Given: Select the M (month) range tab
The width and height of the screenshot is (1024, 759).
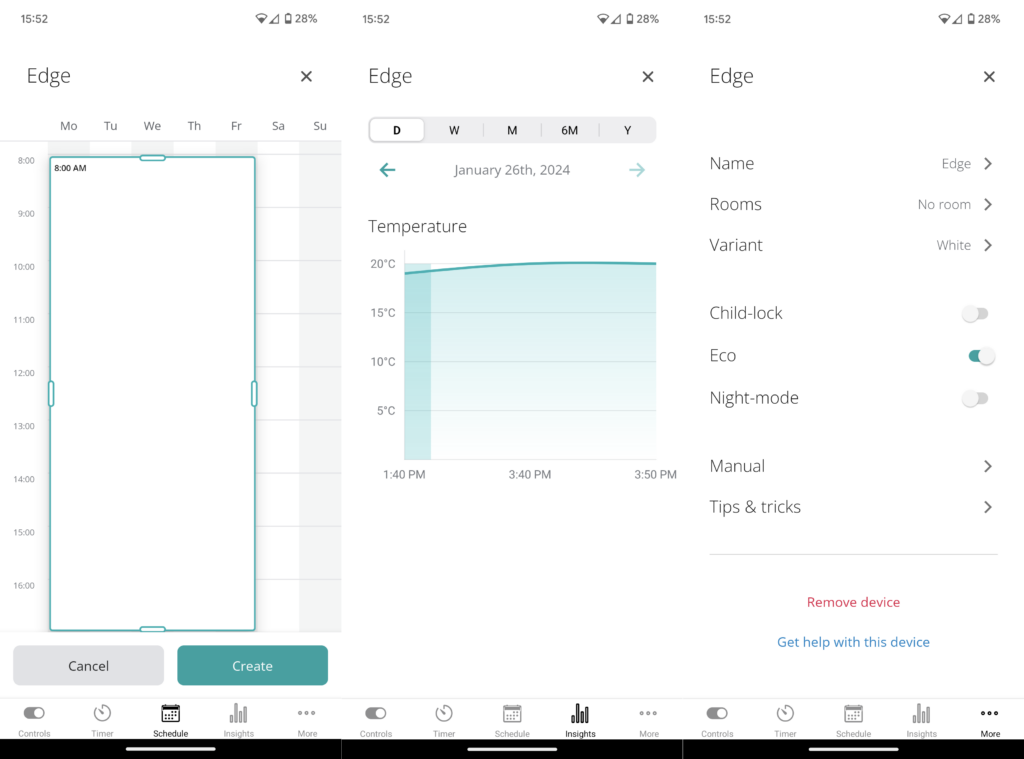Looking at the screenshot, I should click(512, 130).
